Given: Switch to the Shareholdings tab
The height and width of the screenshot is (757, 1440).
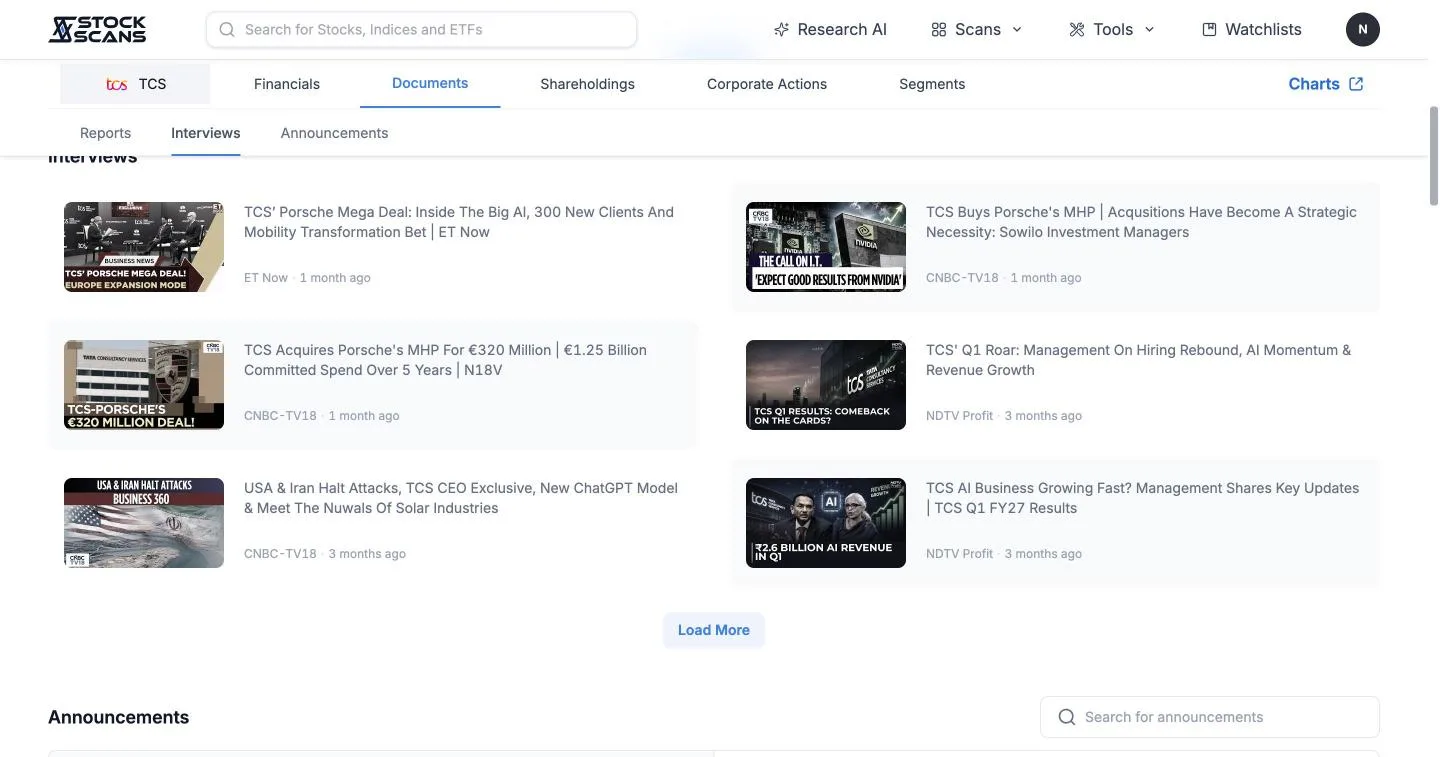Looking at the screenshot, I should [587, 84].
